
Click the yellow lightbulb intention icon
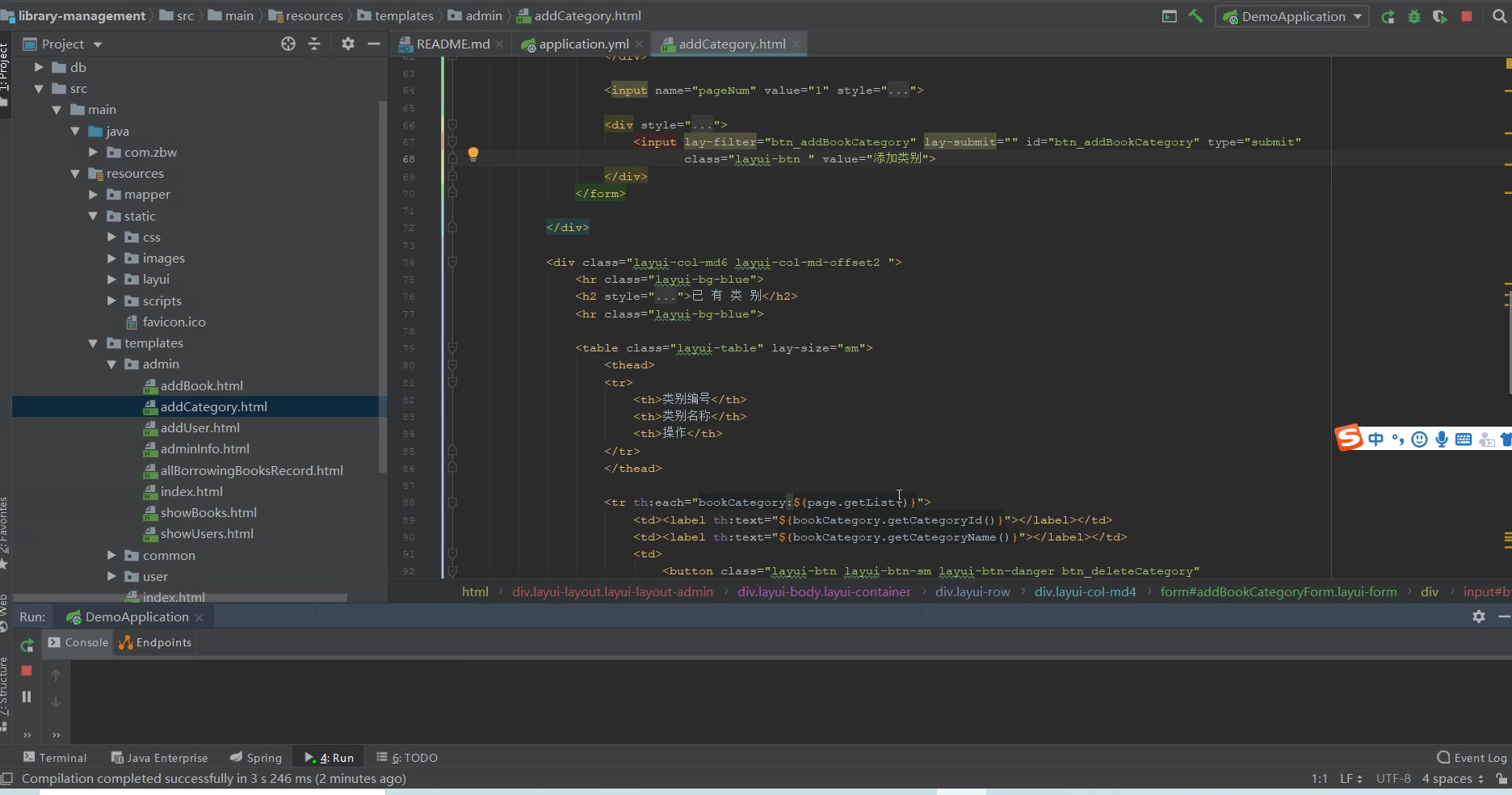473,154
